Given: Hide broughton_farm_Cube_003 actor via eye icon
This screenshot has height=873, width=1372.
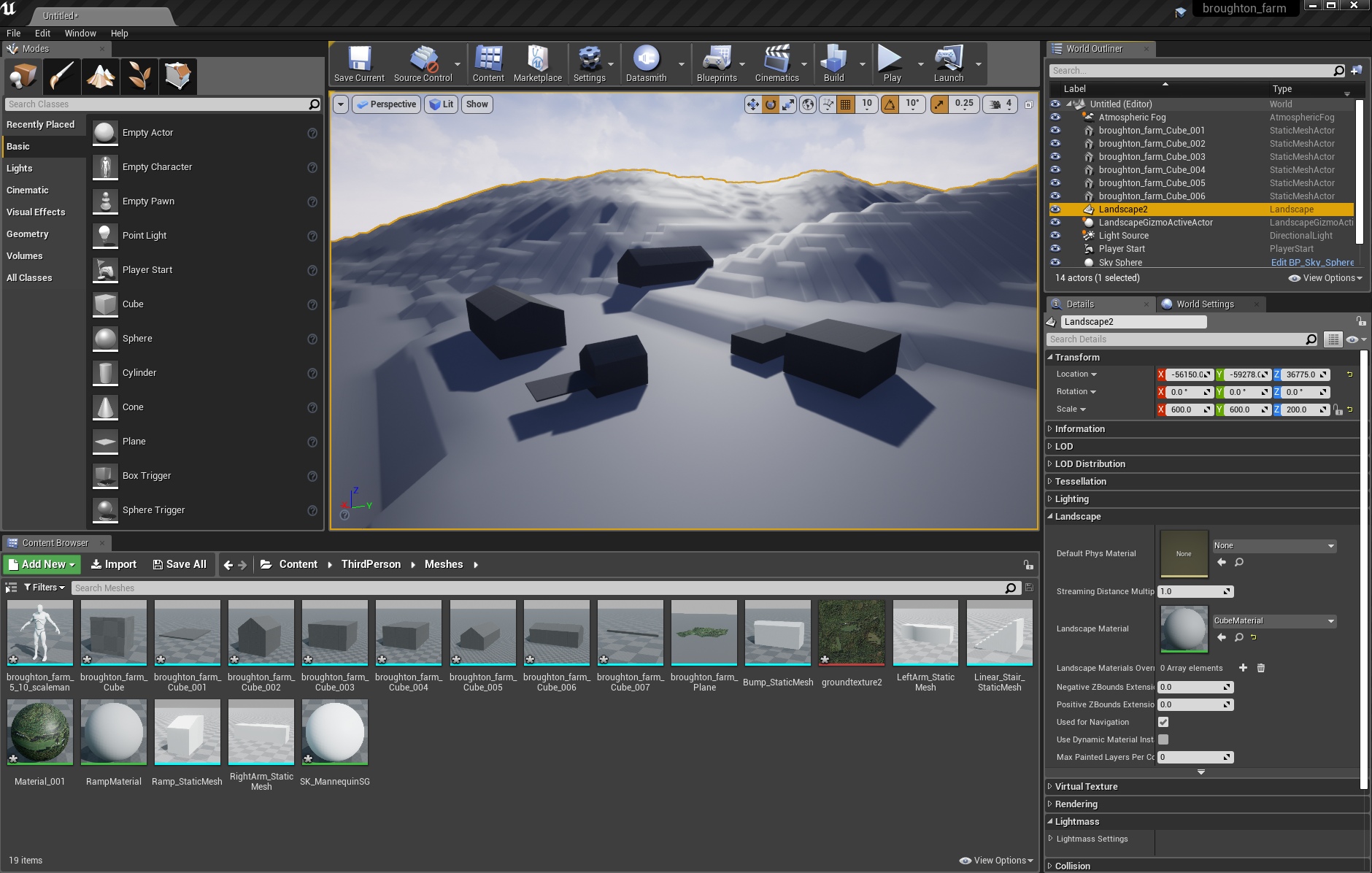Looking at the screenshot, I should coord(1055,157).
